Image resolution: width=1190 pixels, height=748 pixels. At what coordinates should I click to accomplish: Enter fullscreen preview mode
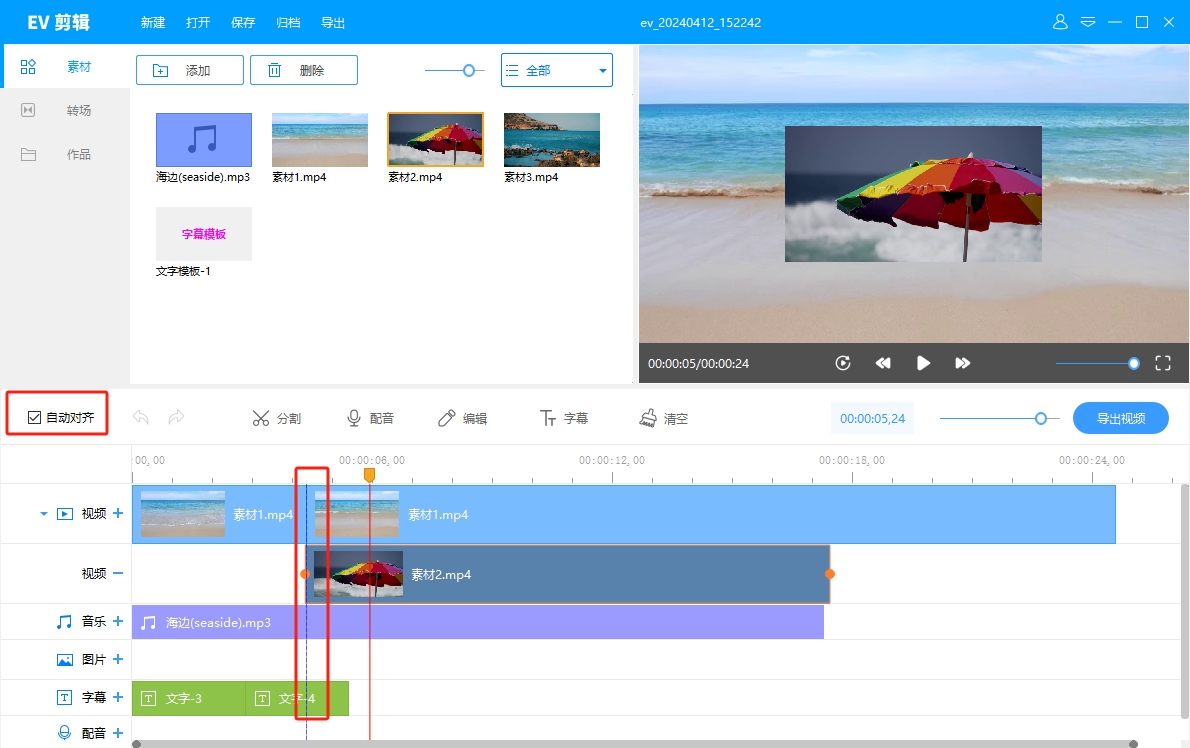tap(1163, 363)
